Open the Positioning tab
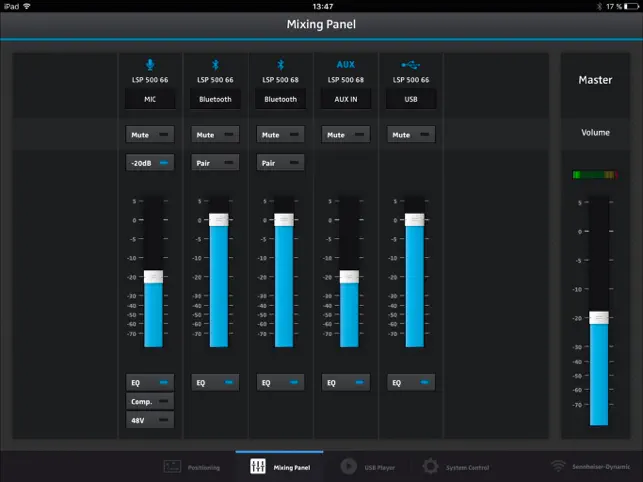This screenshot has width=643, height=482. 192,467
